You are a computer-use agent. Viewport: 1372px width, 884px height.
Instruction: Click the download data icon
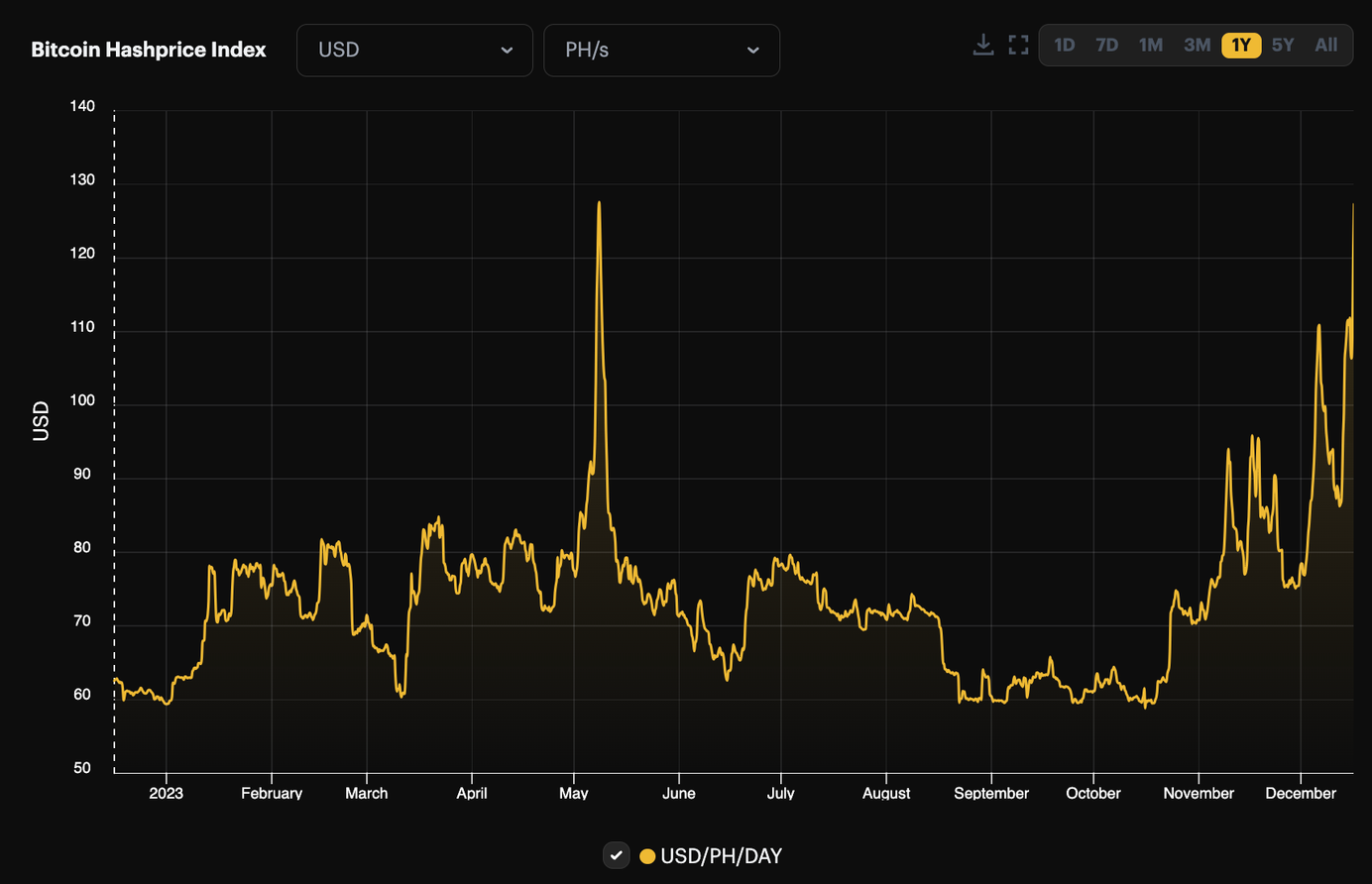[x=982, y=44]
